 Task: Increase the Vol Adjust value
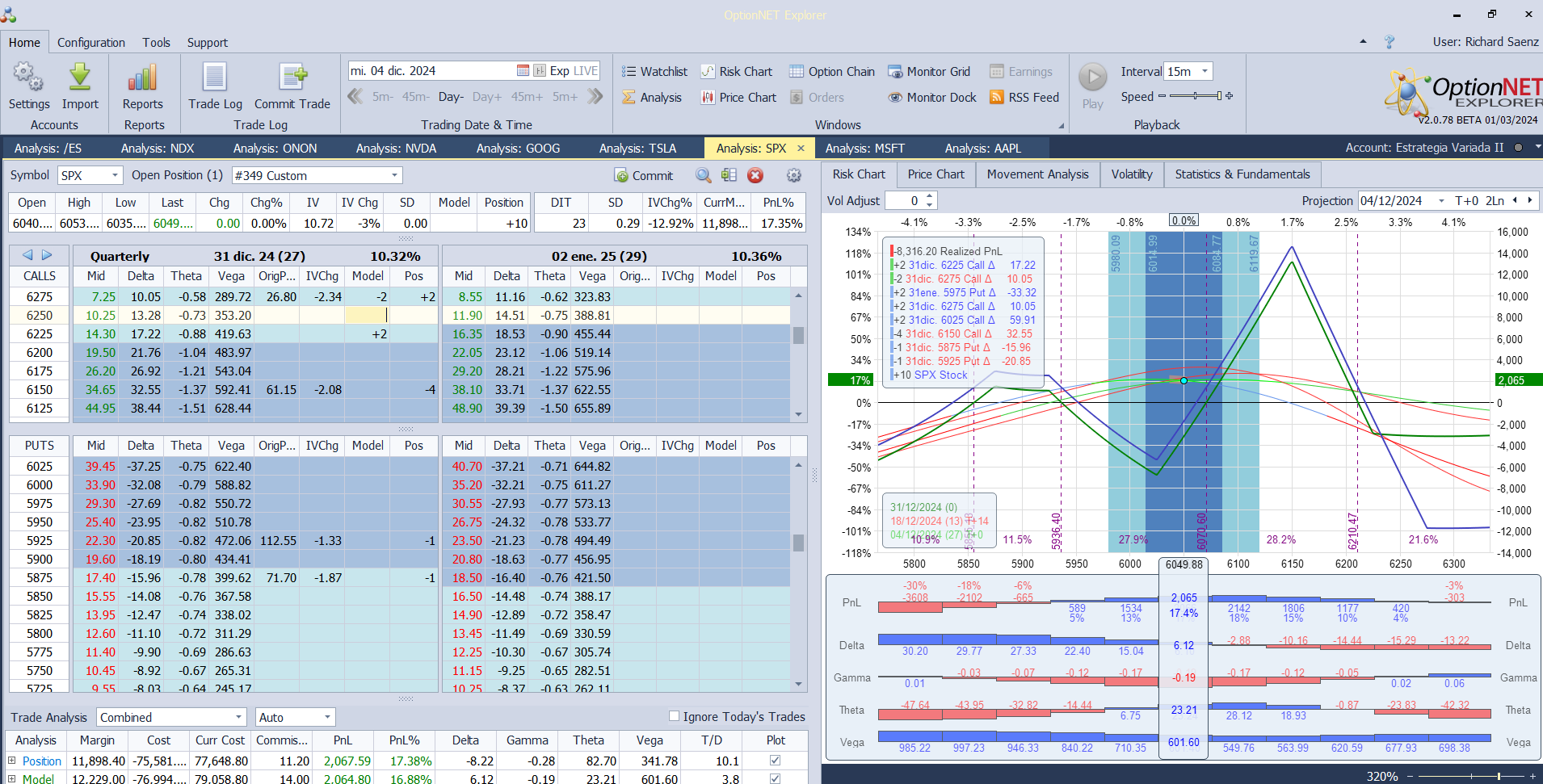pyautogui.click(x=930, y=196)
